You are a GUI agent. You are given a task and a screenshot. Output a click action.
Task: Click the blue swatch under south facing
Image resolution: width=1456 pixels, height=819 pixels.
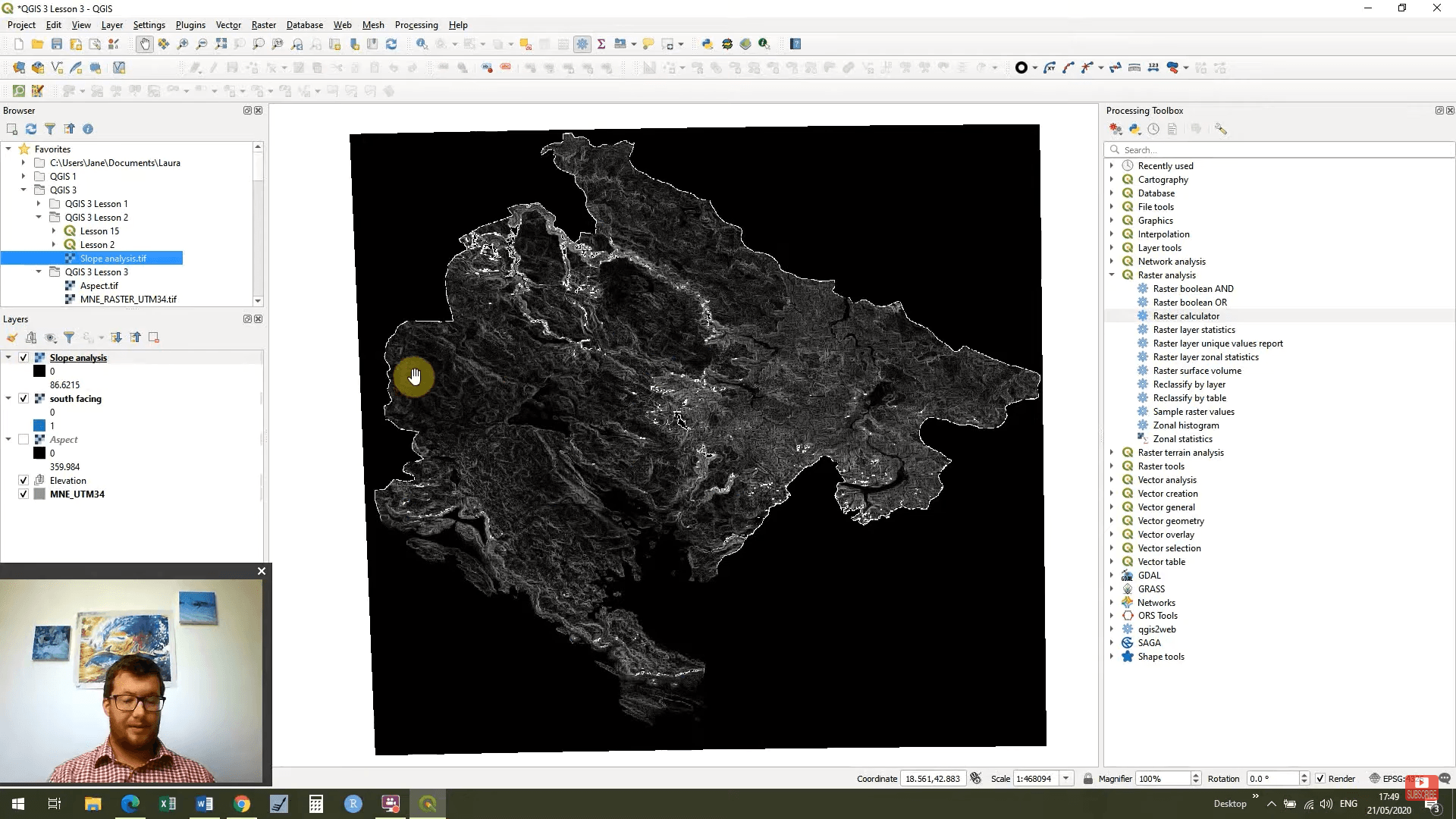point(39,426)
